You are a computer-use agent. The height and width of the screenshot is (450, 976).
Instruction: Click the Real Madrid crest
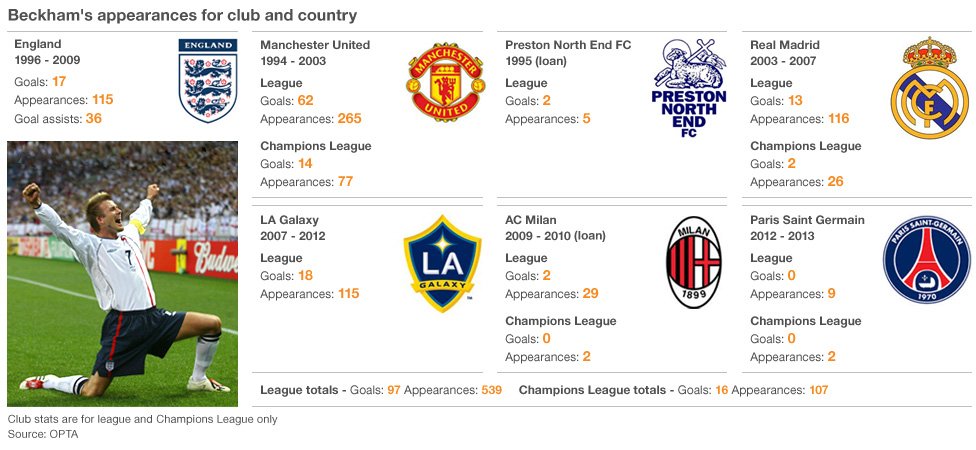click(929, 87)
